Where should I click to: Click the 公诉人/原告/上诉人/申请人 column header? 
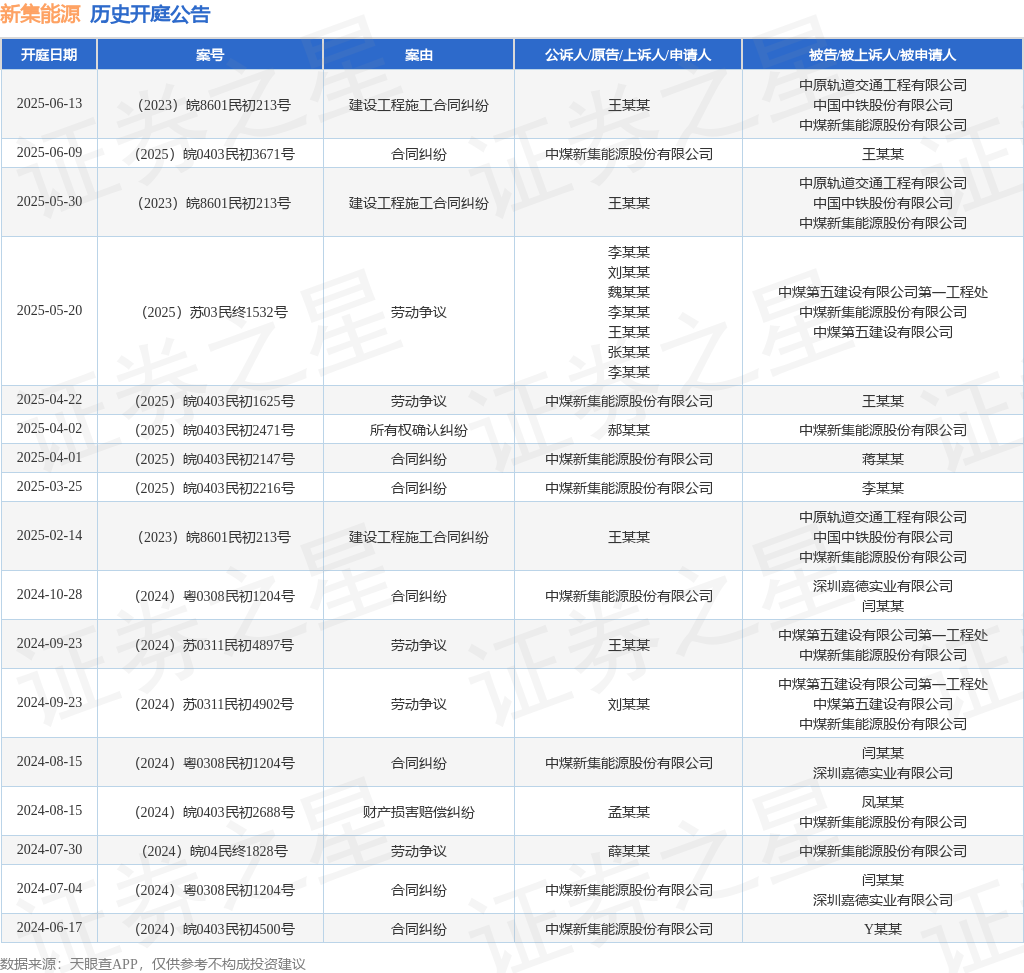click(628, 55)
